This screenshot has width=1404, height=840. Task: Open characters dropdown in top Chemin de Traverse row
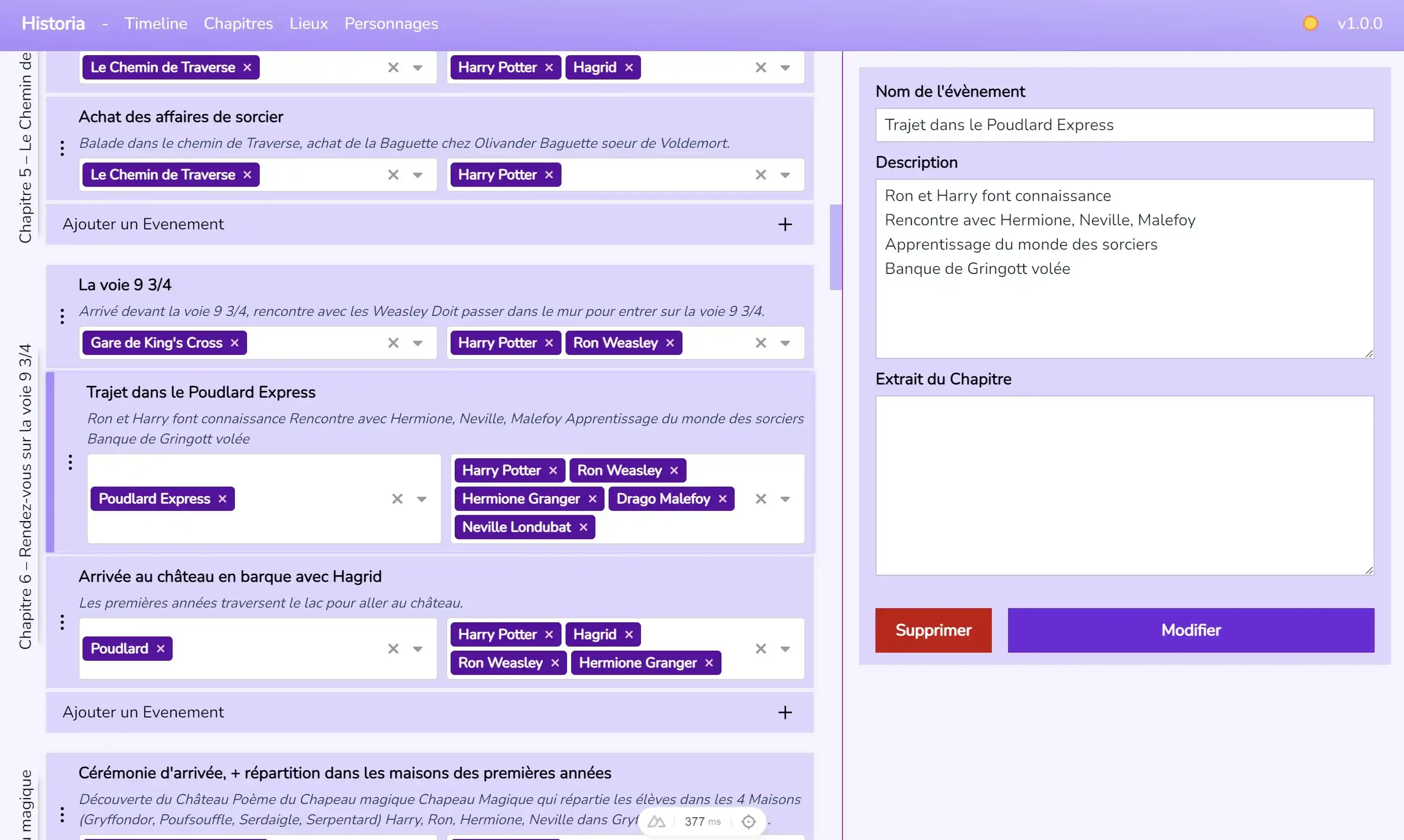tap(785, 67)
